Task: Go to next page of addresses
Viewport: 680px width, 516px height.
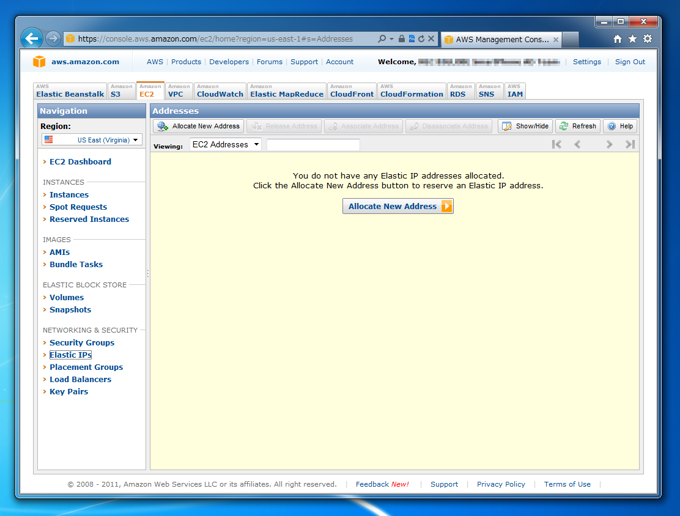Action: click(x=609, y=144)
